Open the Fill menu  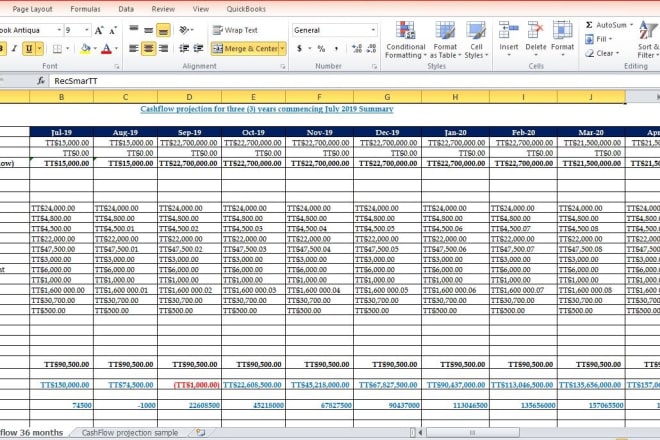(599, 39)
